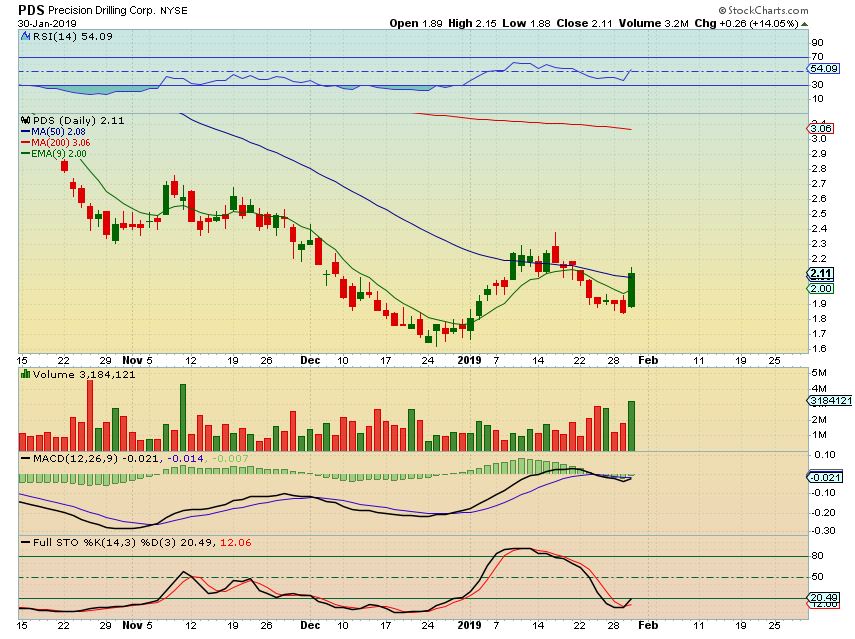
Task: Click the tall green volume bar in November
Action: tap(183, 418)
